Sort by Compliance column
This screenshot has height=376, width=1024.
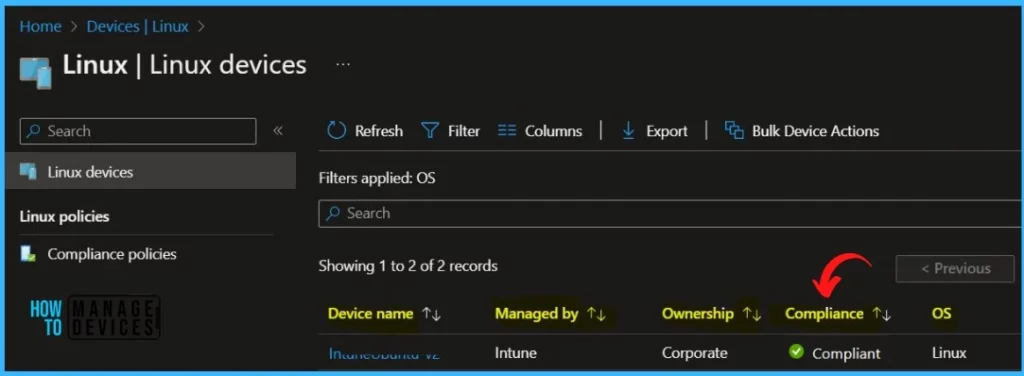838,314
